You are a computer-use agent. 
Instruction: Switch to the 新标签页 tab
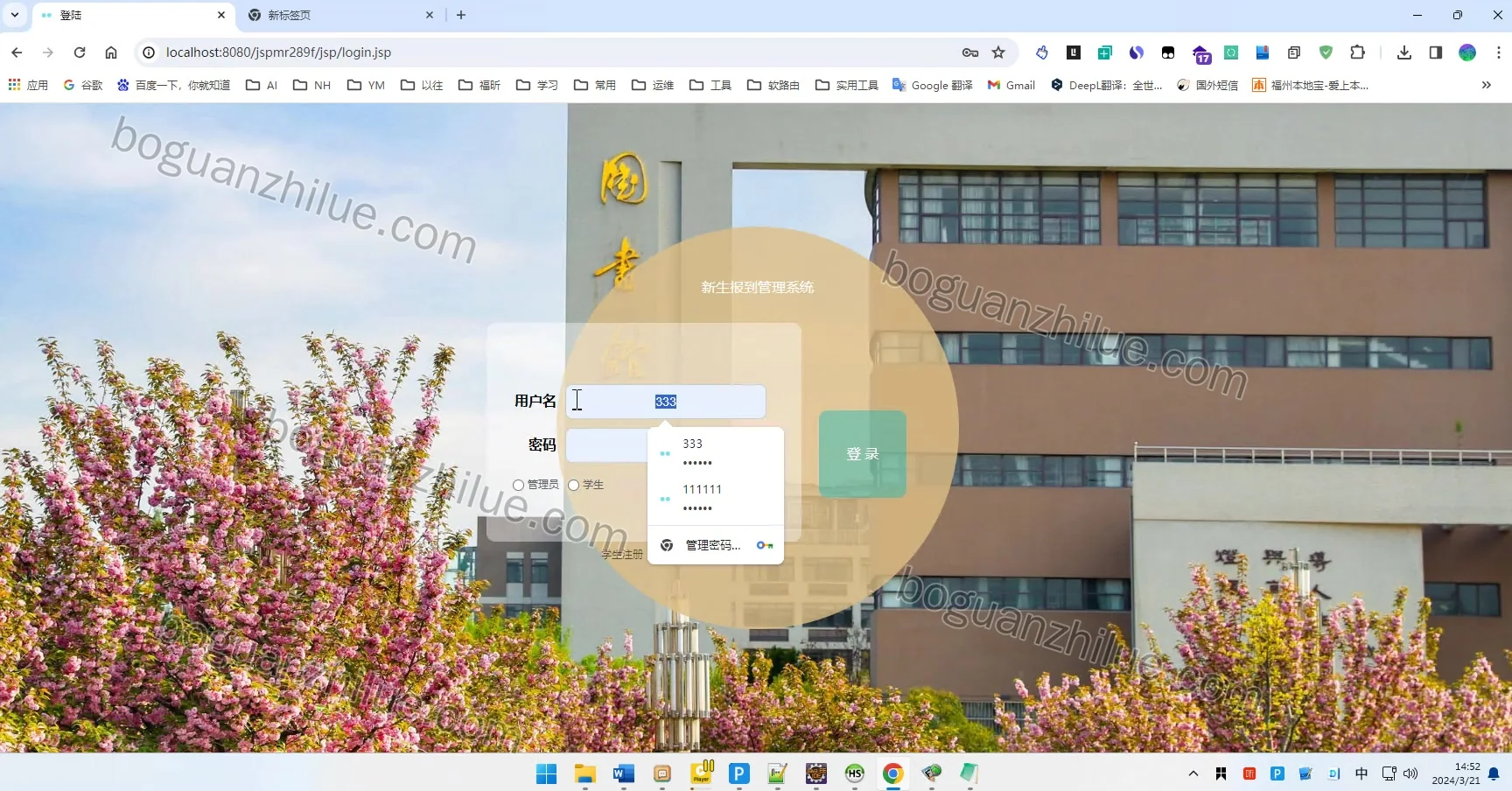[x=339, y=15]
